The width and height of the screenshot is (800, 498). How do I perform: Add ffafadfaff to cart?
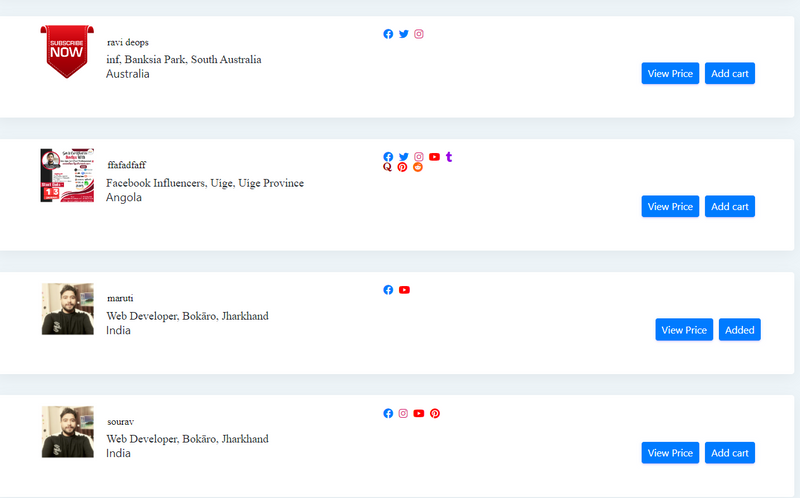(x=729, y=206)
